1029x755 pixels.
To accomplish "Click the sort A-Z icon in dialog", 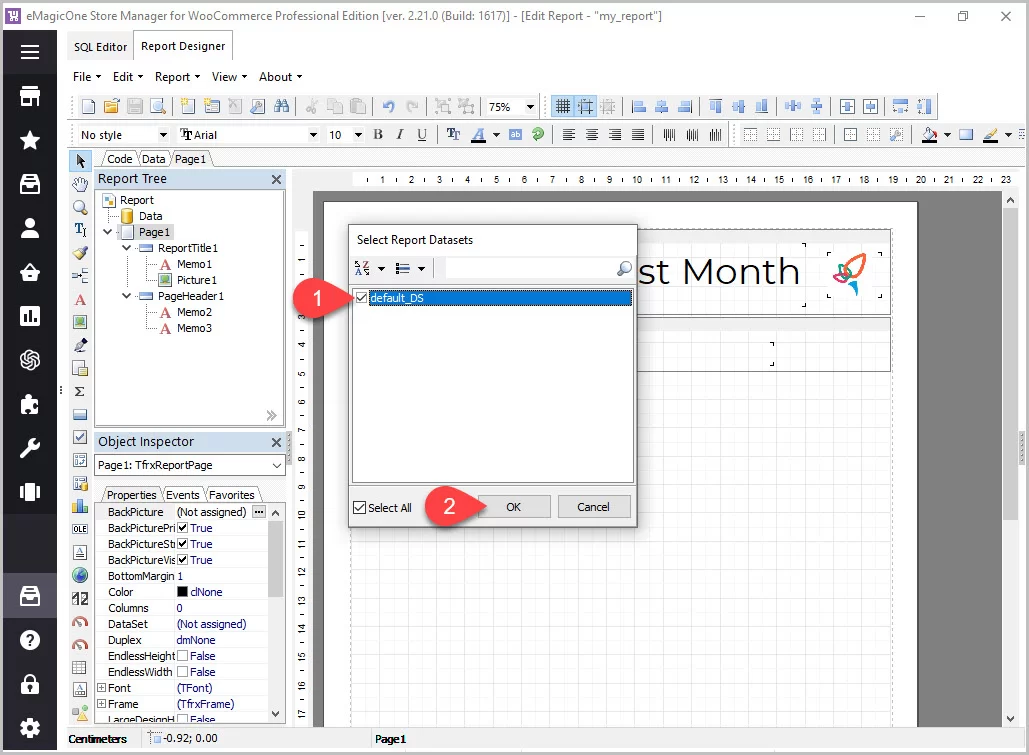I will (363, 268).
